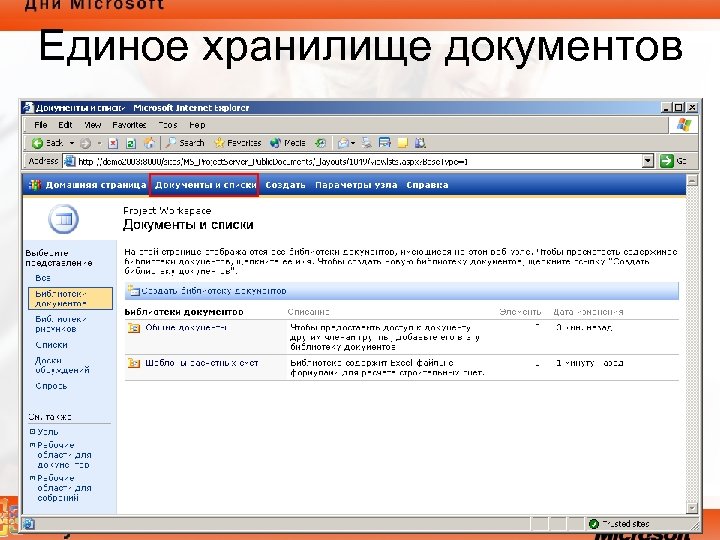Click the IE Back button
This screenshot has width=720, height=540.
tap(47, 143)
